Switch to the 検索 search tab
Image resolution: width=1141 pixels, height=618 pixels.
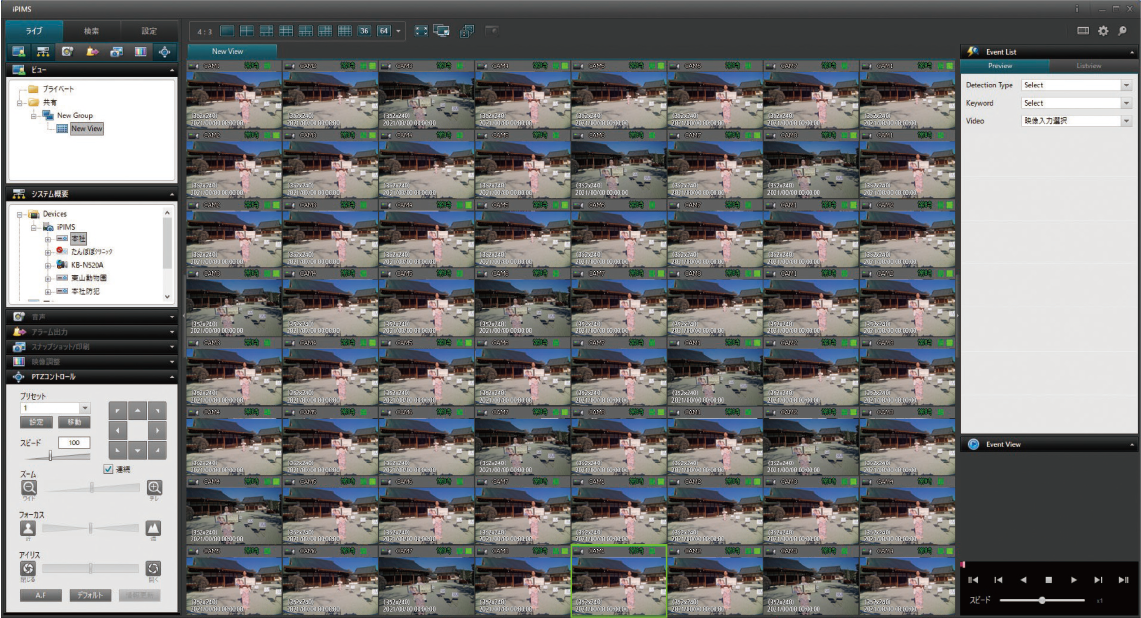92,31
